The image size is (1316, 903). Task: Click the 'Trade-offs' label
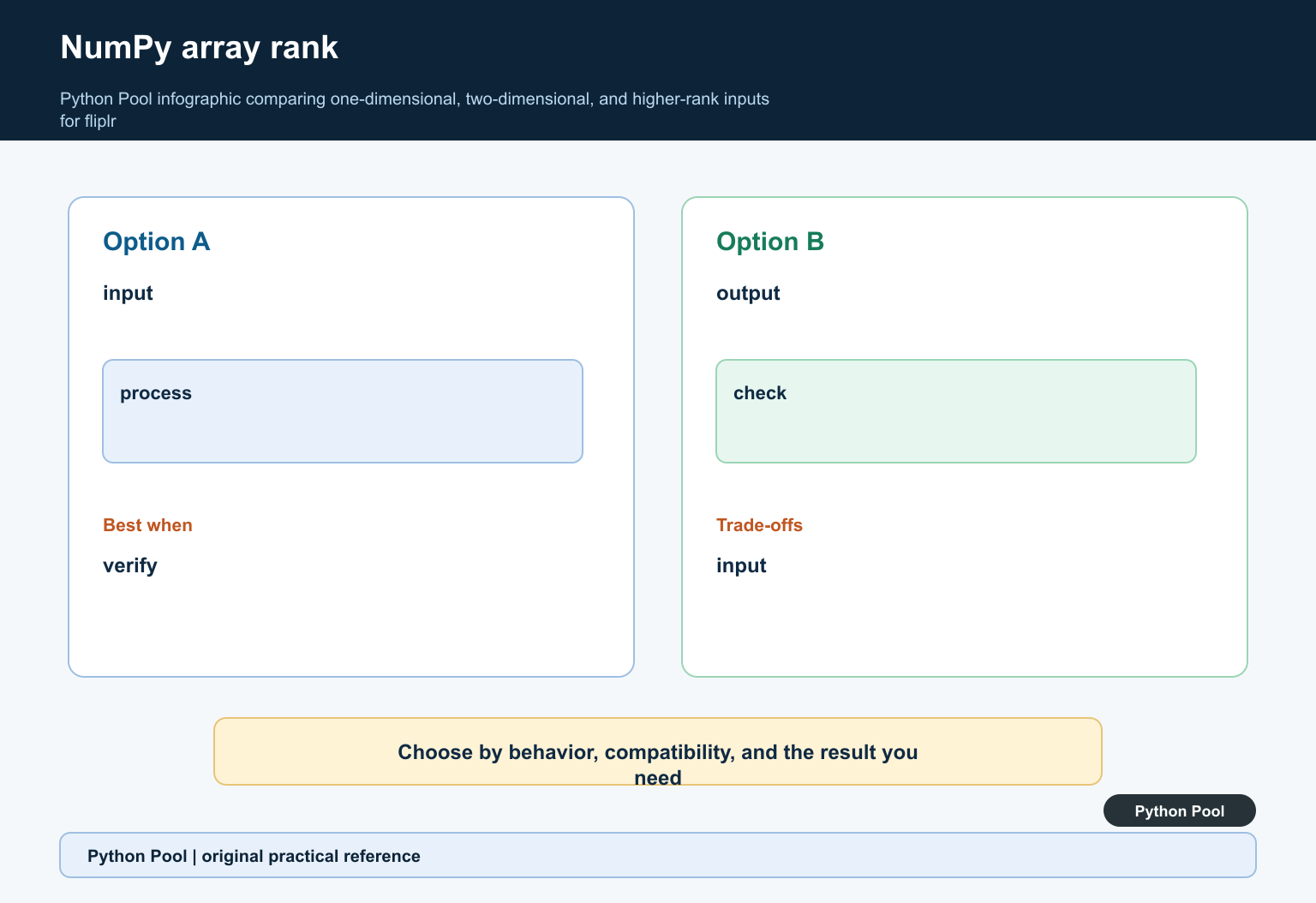tap(759, 525)
